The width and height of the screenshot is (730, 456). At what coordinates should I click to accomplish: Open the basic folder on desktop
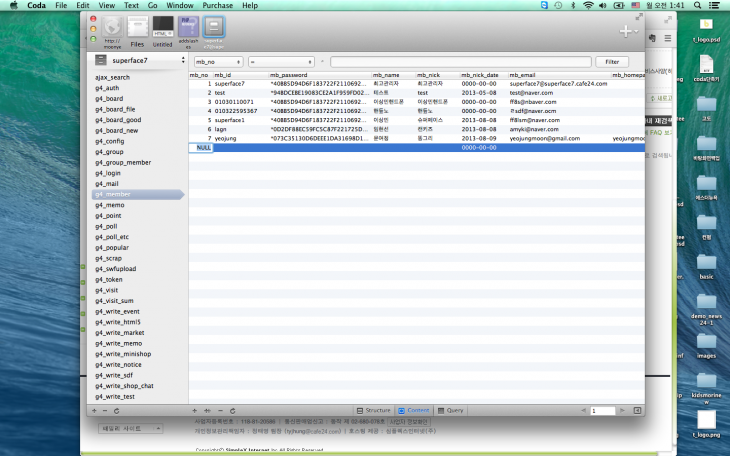707,261
